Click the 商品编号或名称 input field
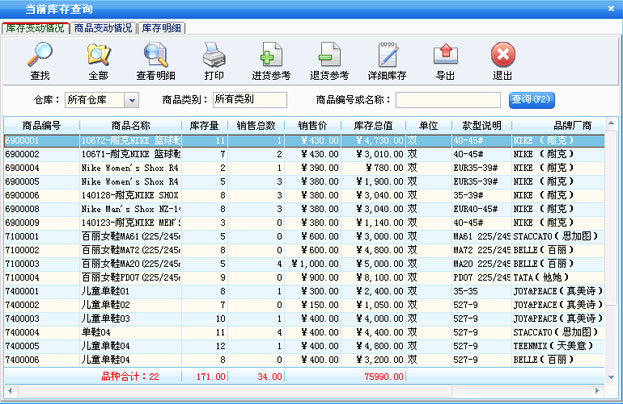This screenshot has width=623, height=404. pyautogui.click(x=447, y=100)
